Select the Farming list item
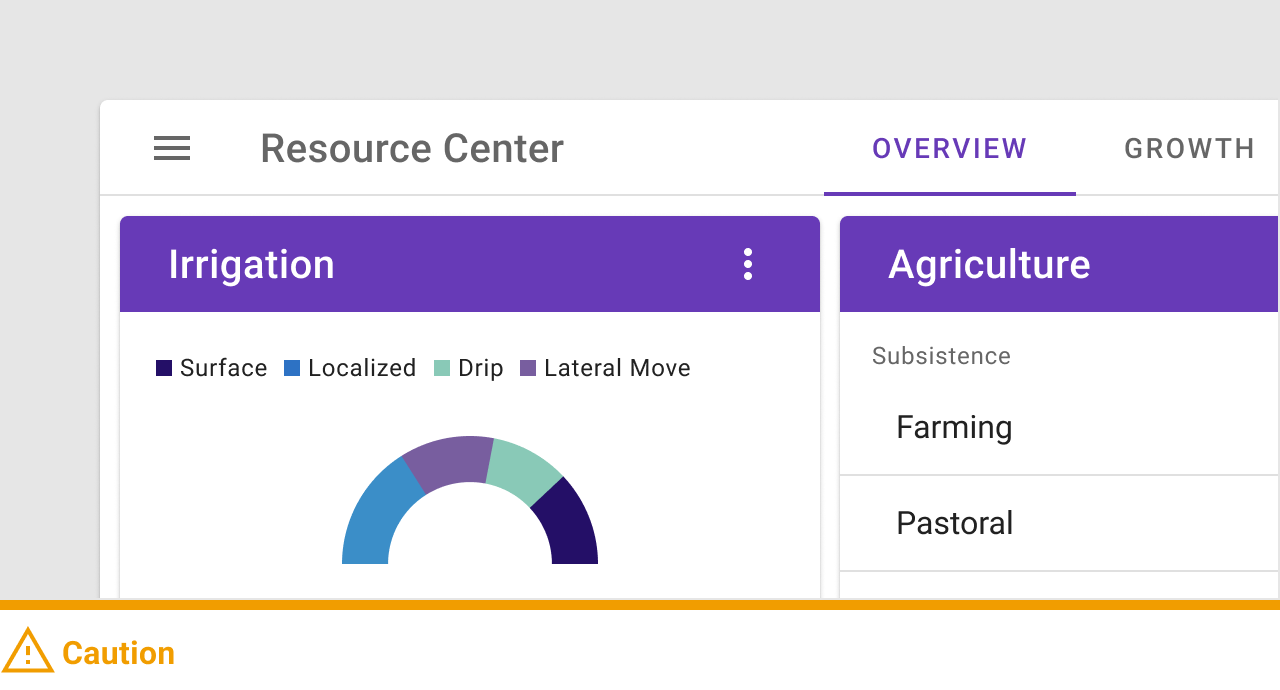The image size is (1280, 690). click(x=1060, y=427)
